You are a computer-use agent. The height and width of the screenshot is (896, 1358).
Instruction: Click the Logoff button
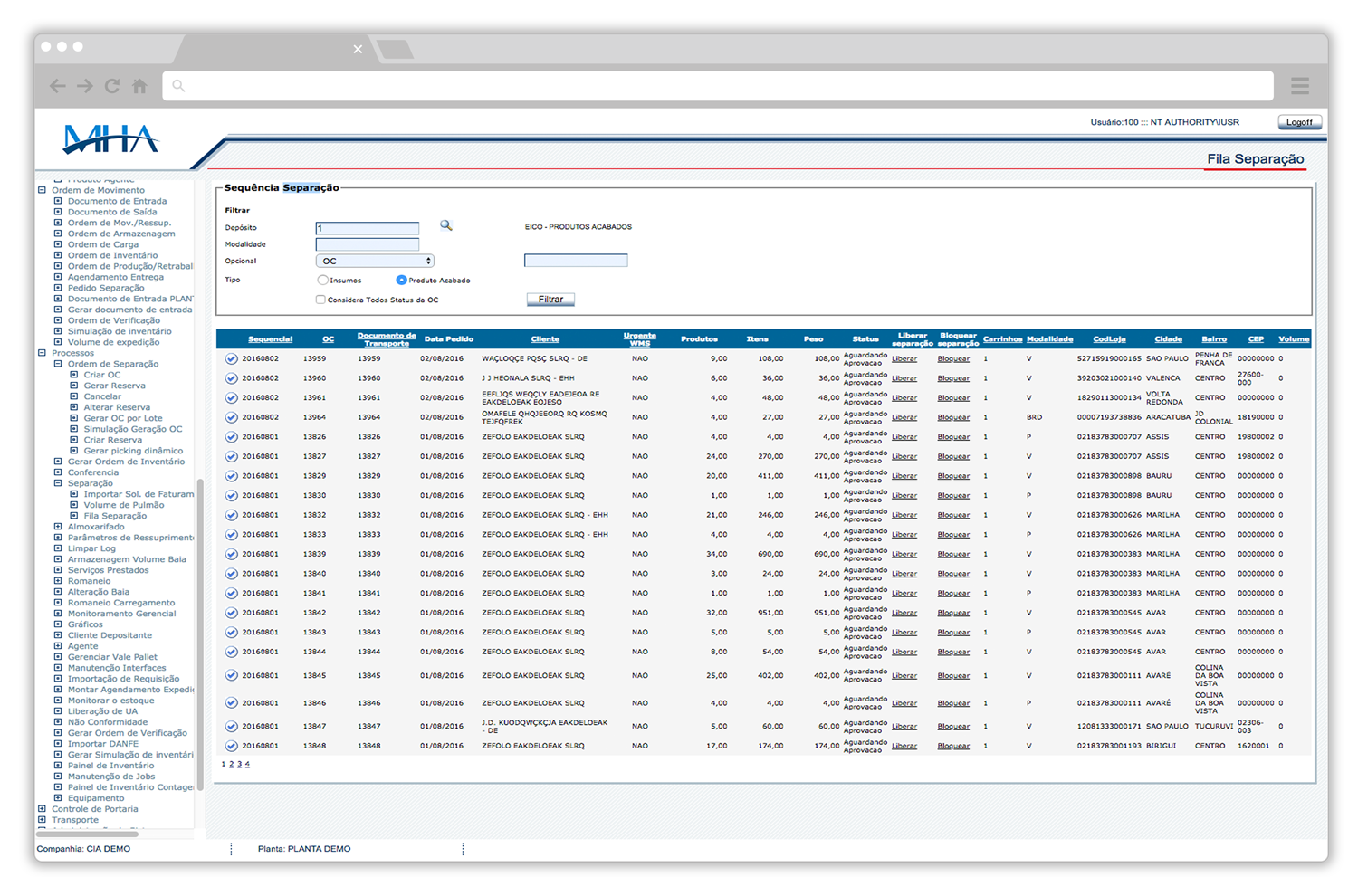1300,122
